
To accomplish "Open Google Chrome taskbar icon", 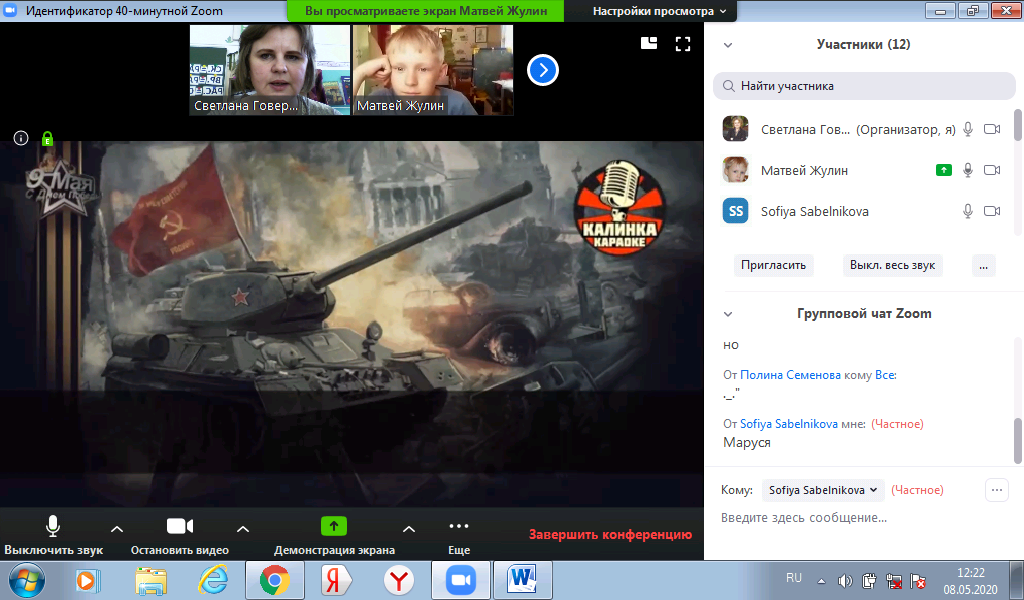I will point(275,580).
